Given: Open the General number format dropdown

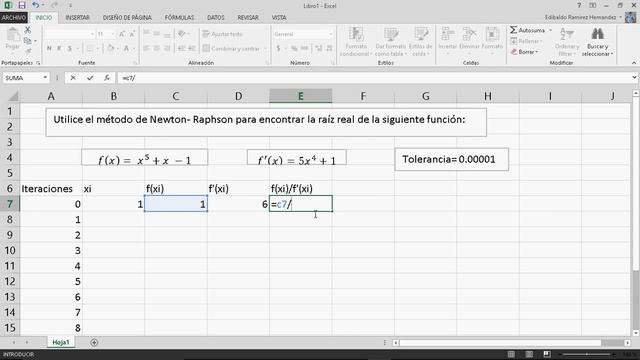Looking at the screenshot, I should [331, 34].
